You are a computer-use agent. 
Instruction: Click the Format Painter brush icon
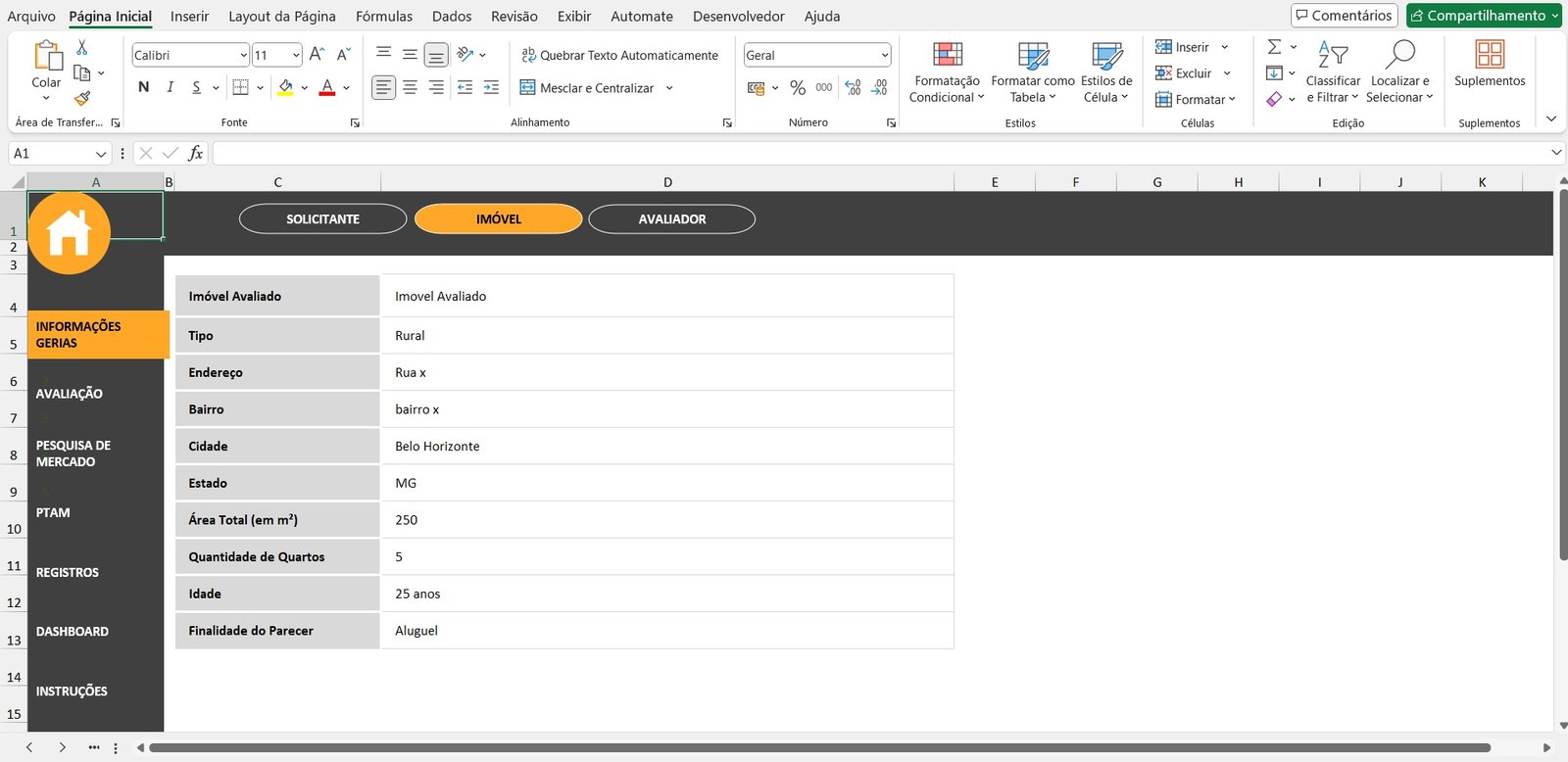(82, 98)
